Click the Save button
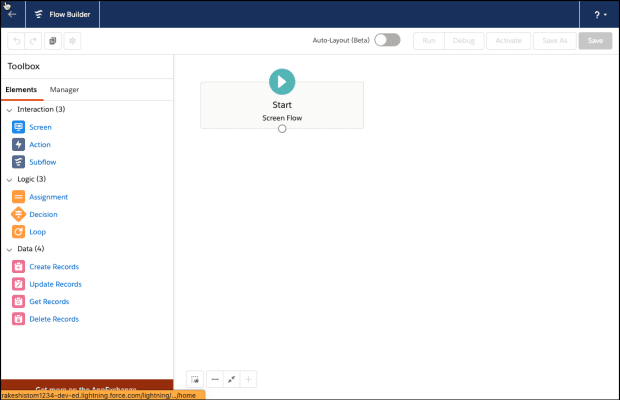This screenshot has width=620, height=400. click(595, 41)
